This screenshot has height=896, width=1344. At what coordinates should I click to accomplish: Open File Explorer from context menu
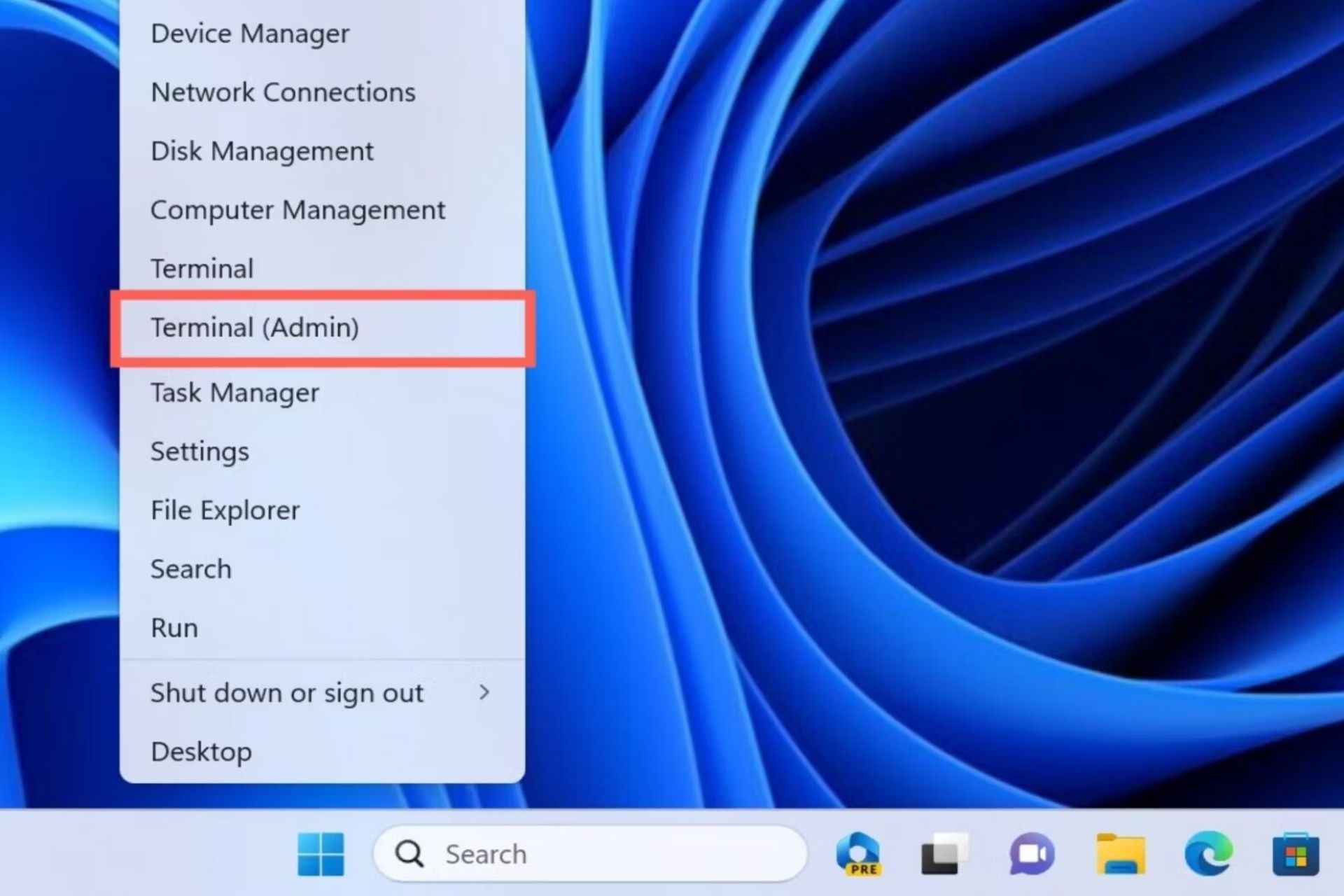(x=225, y=509)
